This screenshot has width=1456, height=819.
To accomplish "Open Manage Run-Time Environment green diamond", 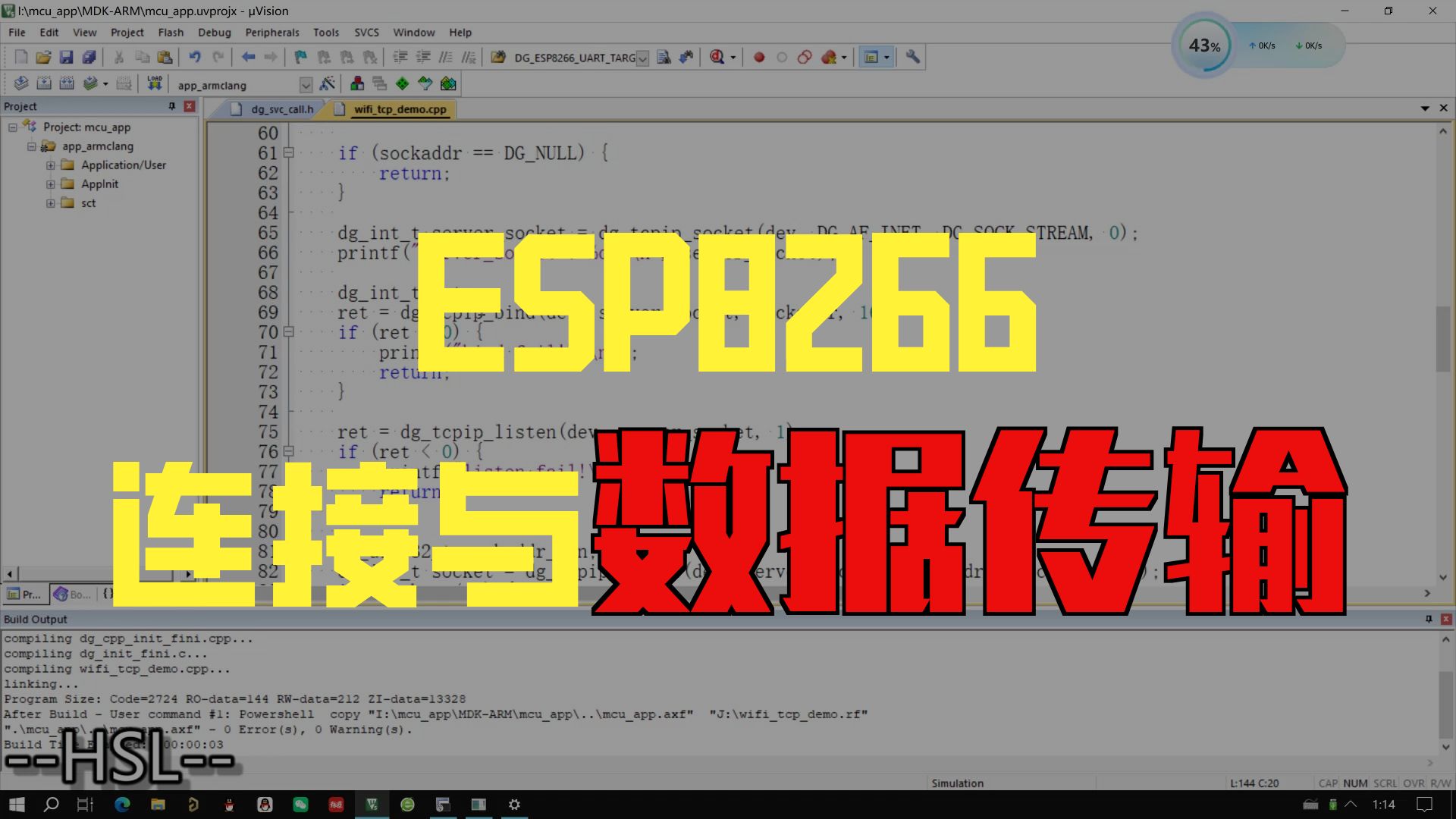I will click(x=403, y=83).
